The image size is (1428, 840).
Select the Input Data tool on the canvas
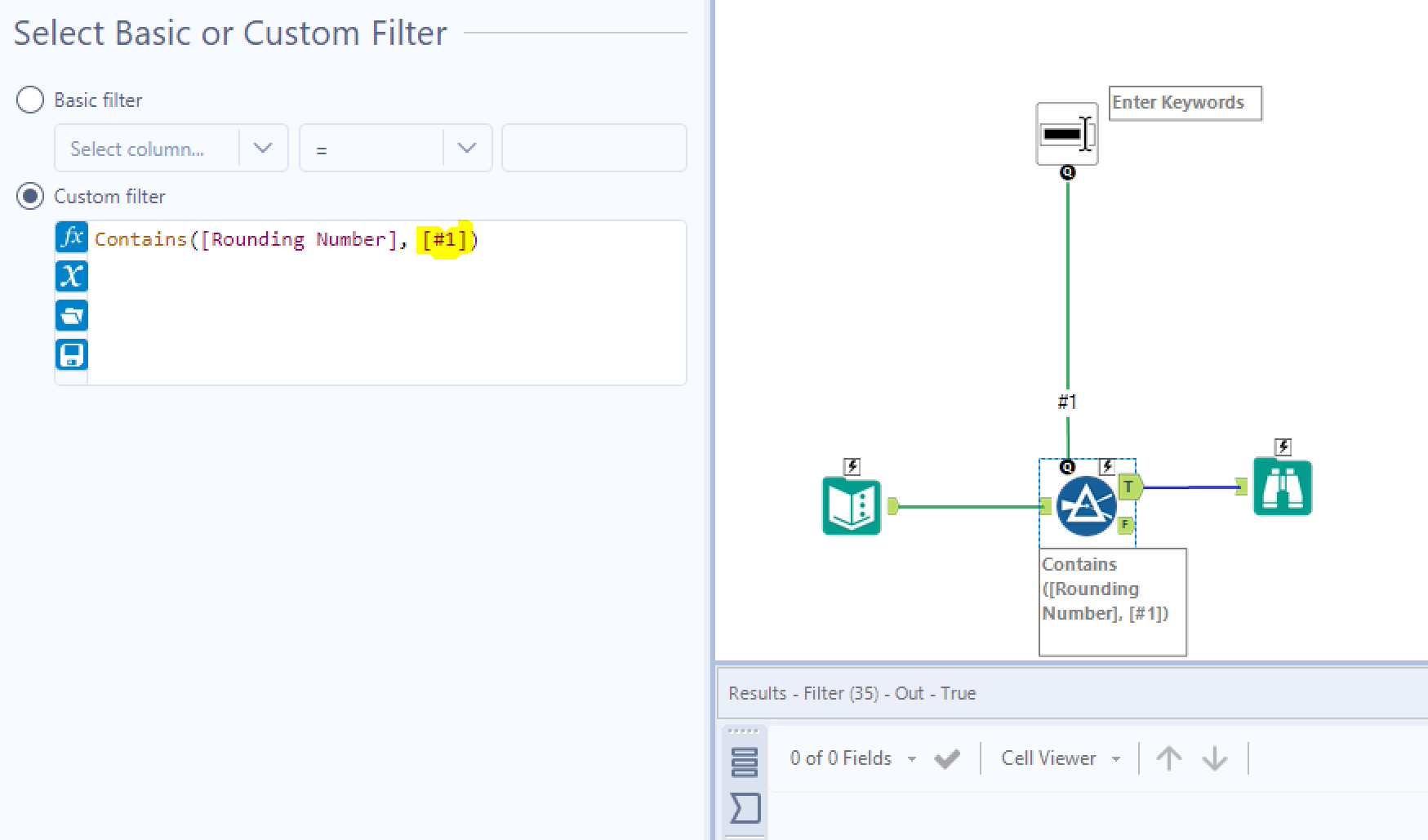[x=852, y=506]
